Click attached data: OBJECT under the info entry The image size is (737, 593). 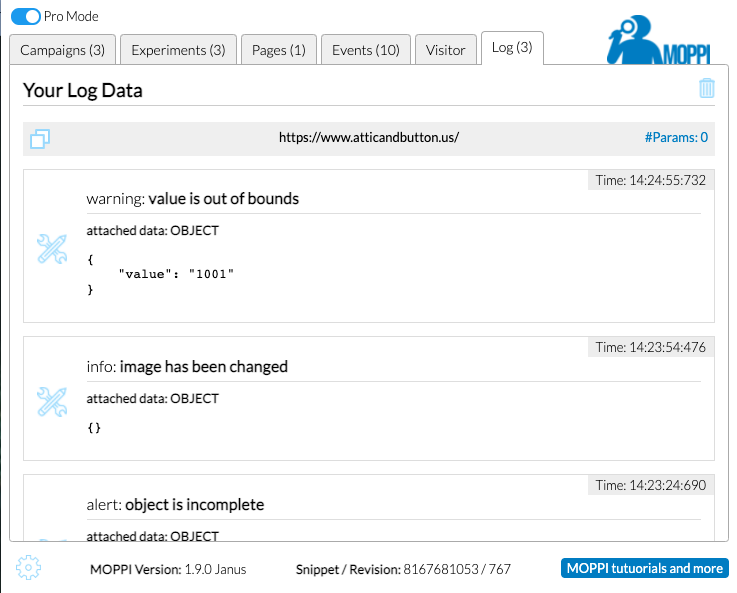tap(153, 398)
